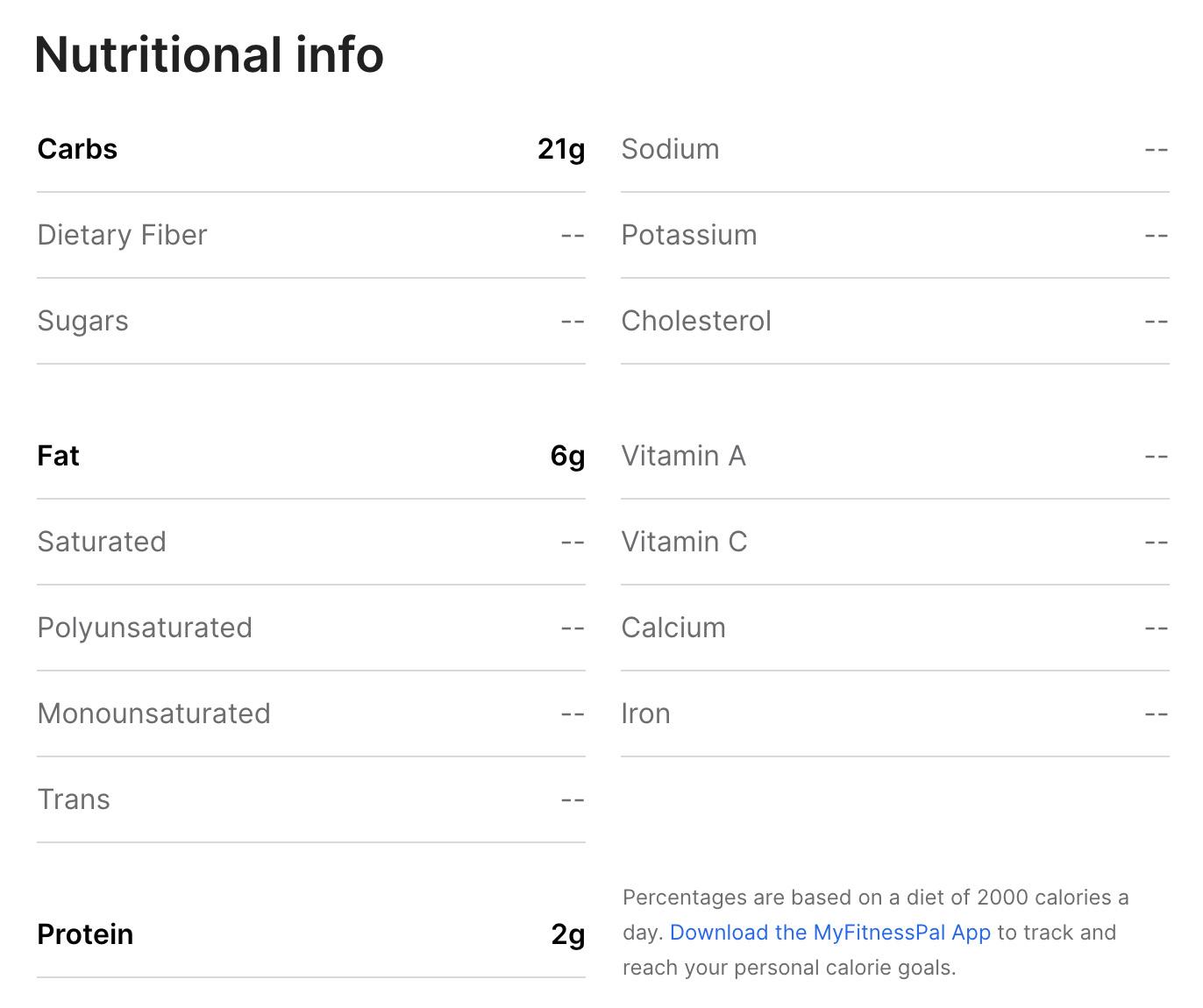Click the Nutritional info heading
Viewport: 1203px width, 1008px height.
(209, 54)
